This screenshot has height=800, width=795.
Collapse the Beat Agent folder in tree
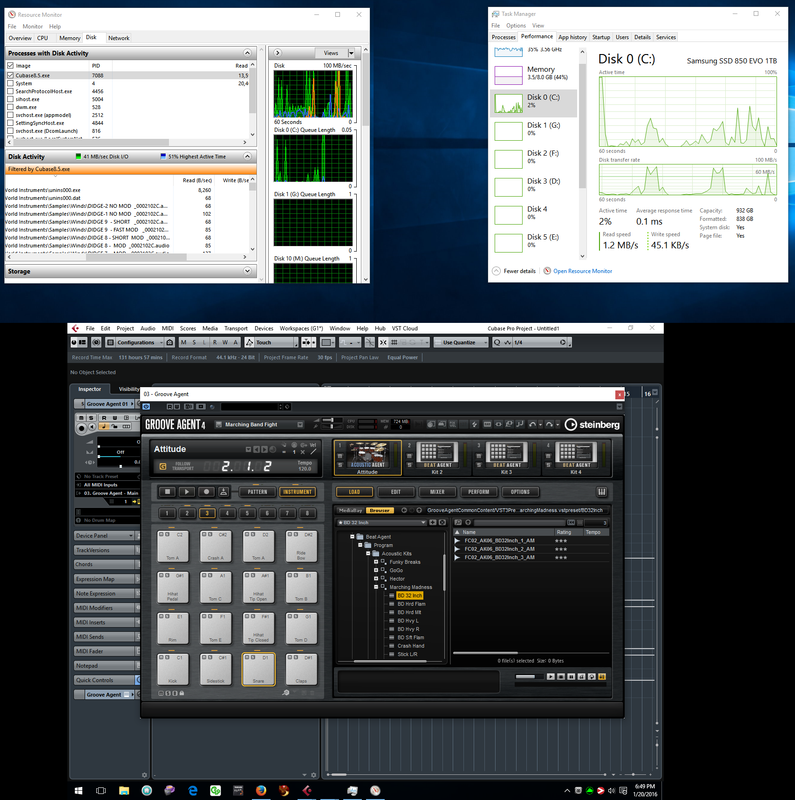tap(352, 537)
